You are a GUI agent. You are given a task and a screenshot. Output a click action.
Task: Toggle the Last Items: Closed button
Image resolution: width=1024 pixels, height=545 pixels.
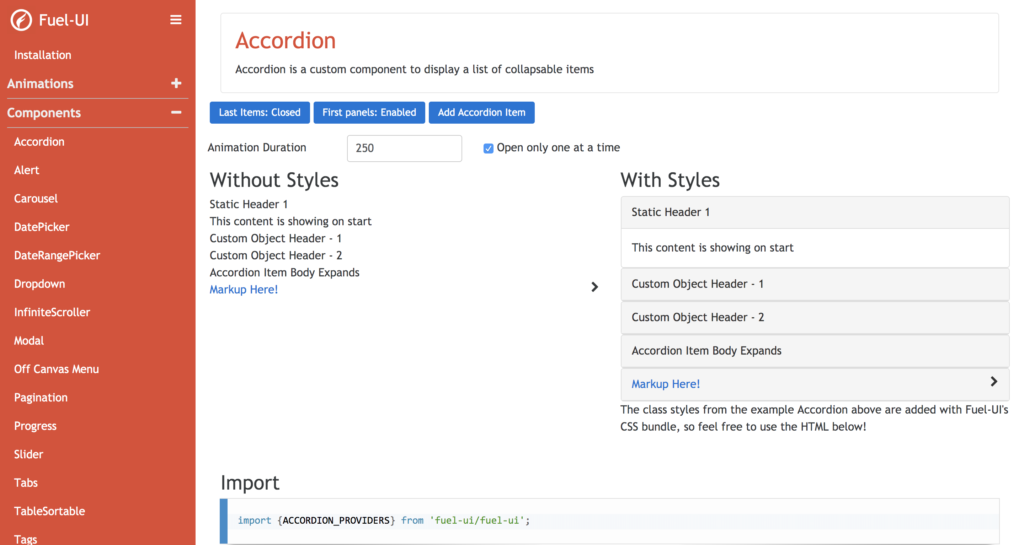tap(260, 113)
